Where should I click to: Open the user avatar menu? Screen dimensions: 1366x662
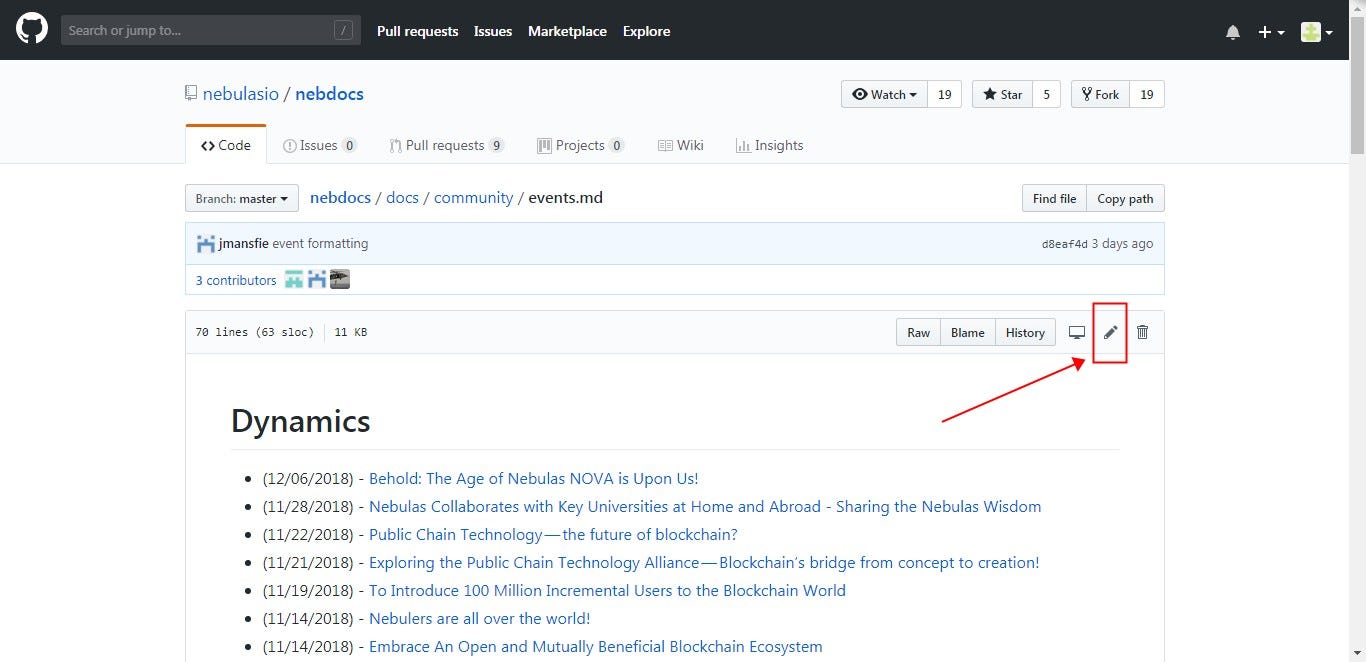click(1317, 32)
